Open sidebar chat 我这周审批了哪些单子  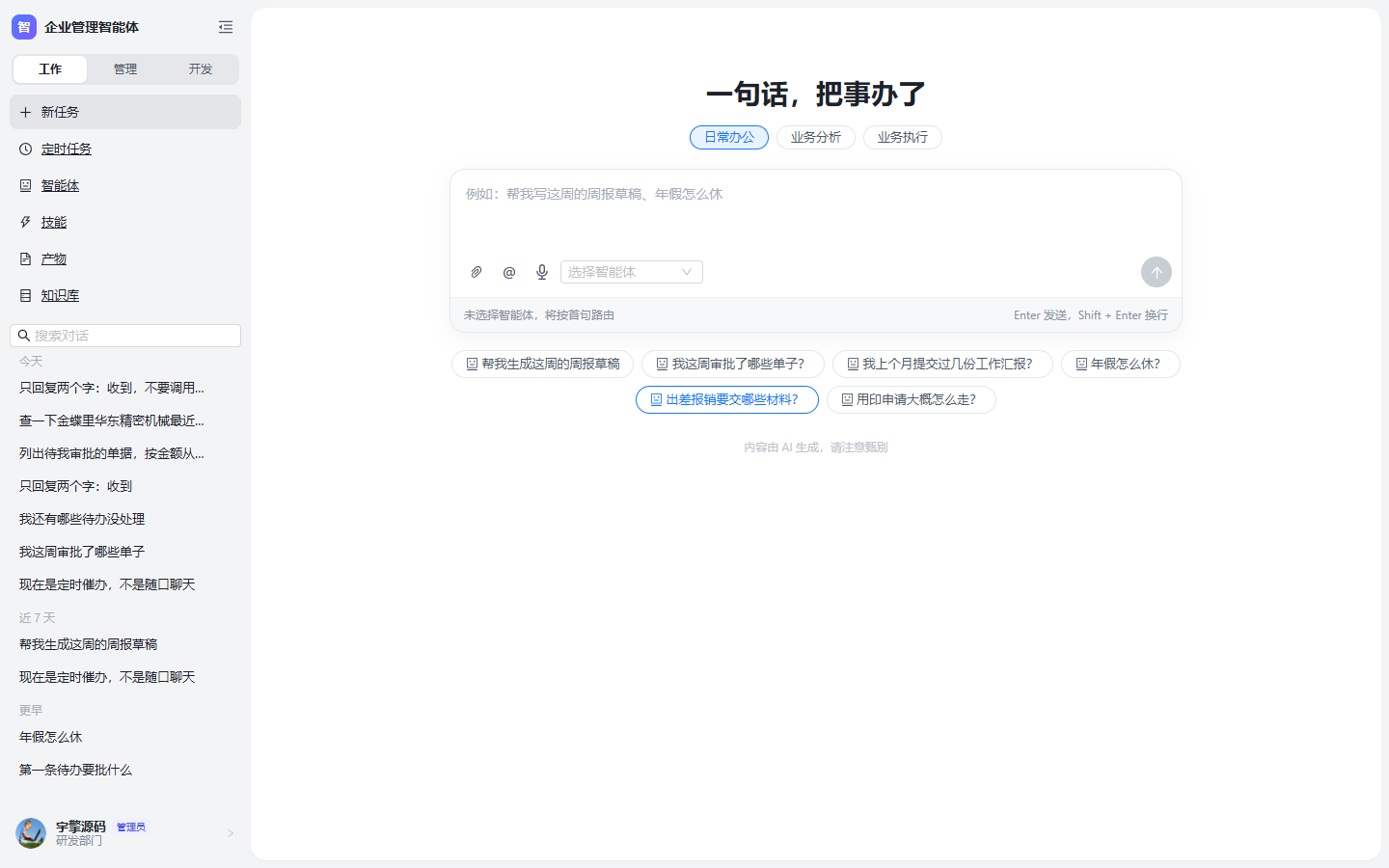[x=125, y=552]
